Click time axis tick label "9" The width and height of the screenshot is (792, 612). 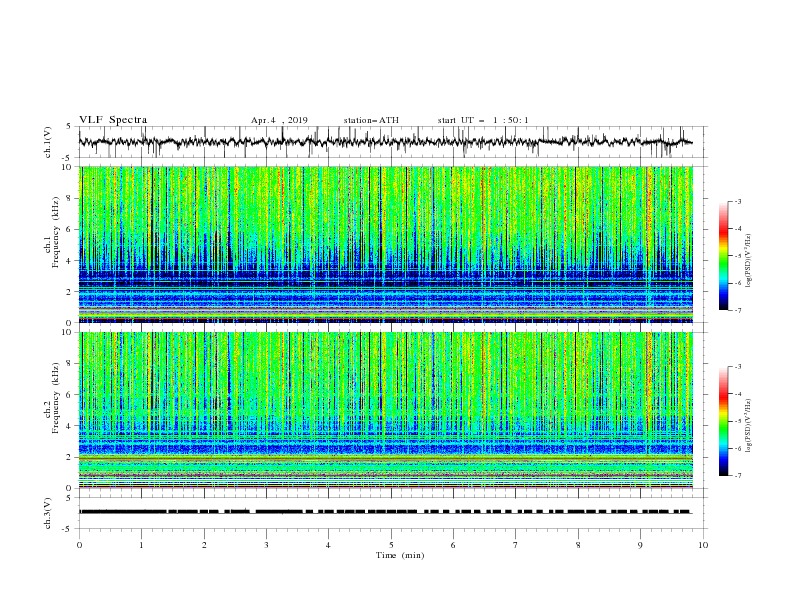click(640, 545)
